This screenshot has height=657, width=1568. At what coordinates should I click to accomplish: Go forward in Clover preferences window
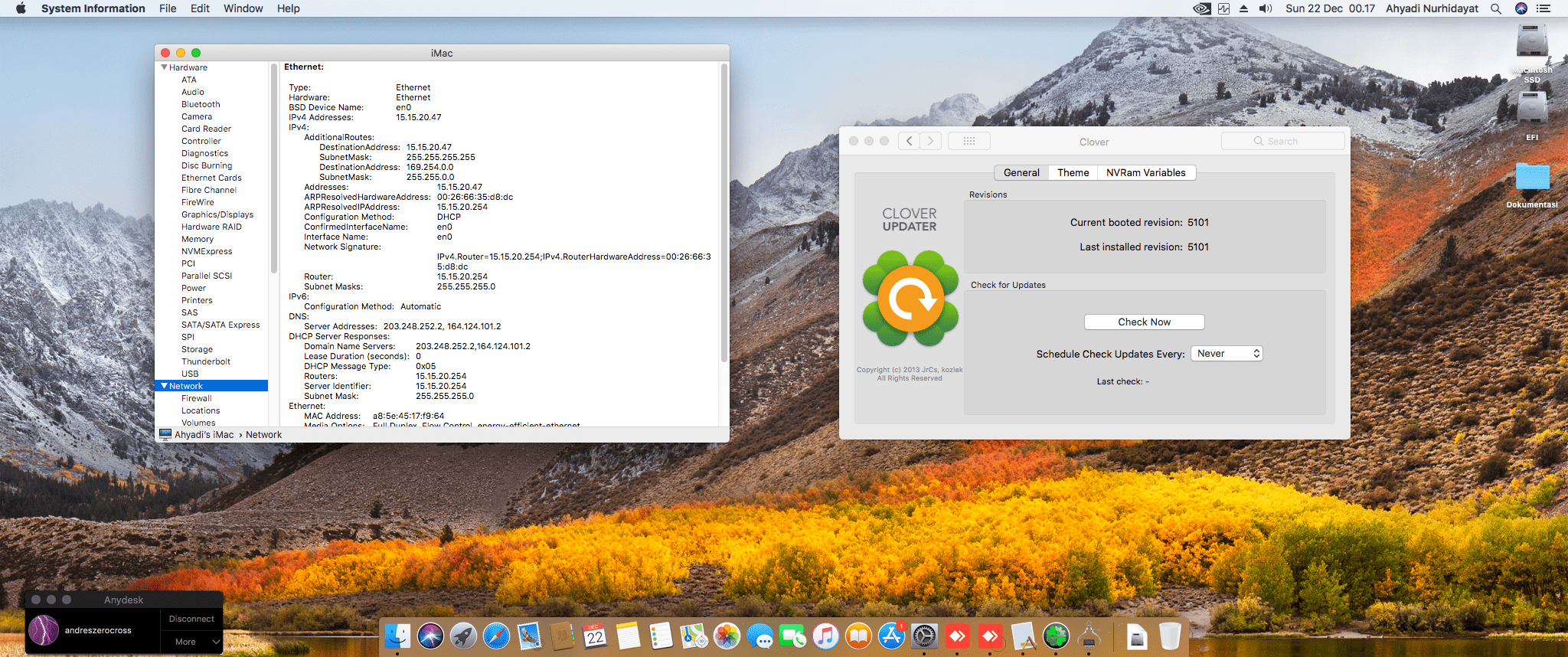(931, 141)
